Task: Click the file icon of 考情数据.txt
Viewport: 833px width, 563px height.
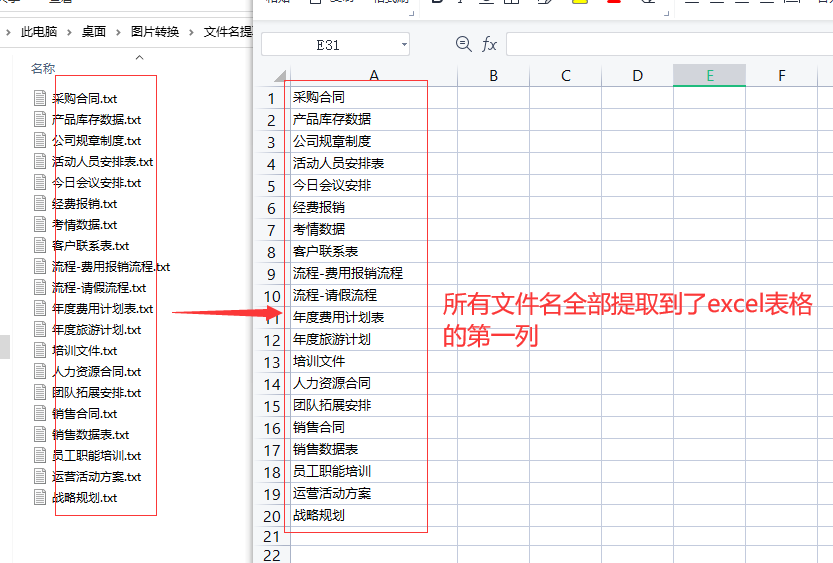Action: [x=40, y=224]
